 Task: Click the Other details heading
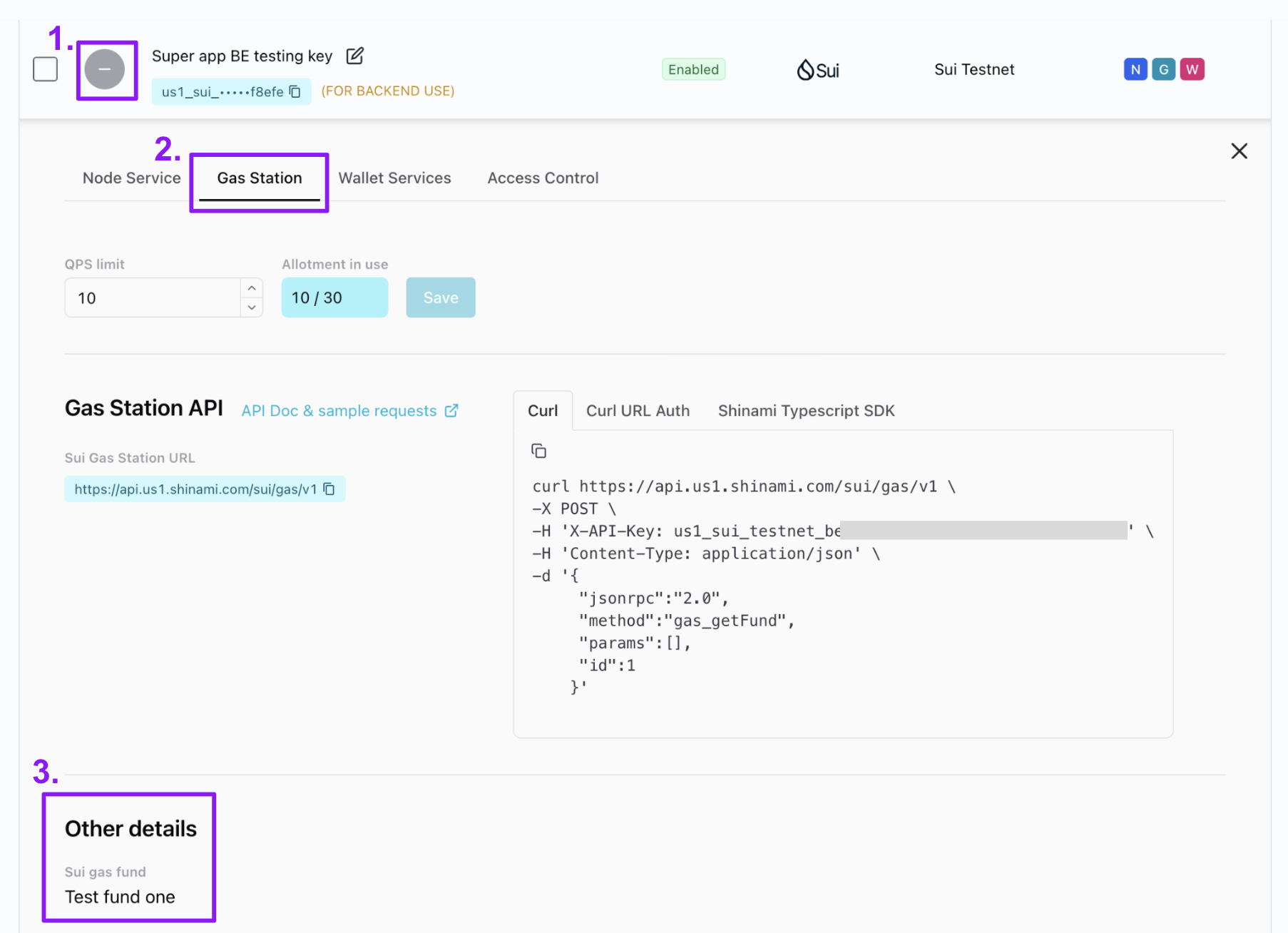131,829
